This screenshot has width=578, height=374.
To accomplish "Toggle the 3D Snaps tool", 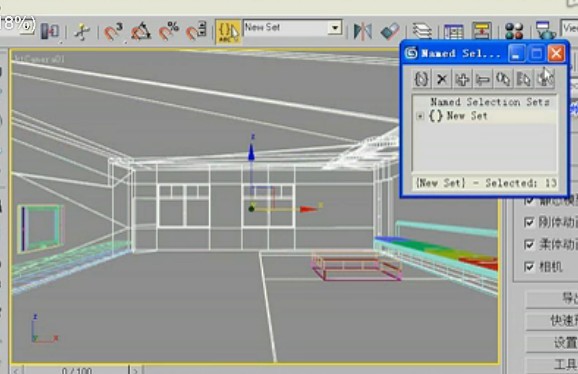I will pyautogui.click(x=112, y=31).
